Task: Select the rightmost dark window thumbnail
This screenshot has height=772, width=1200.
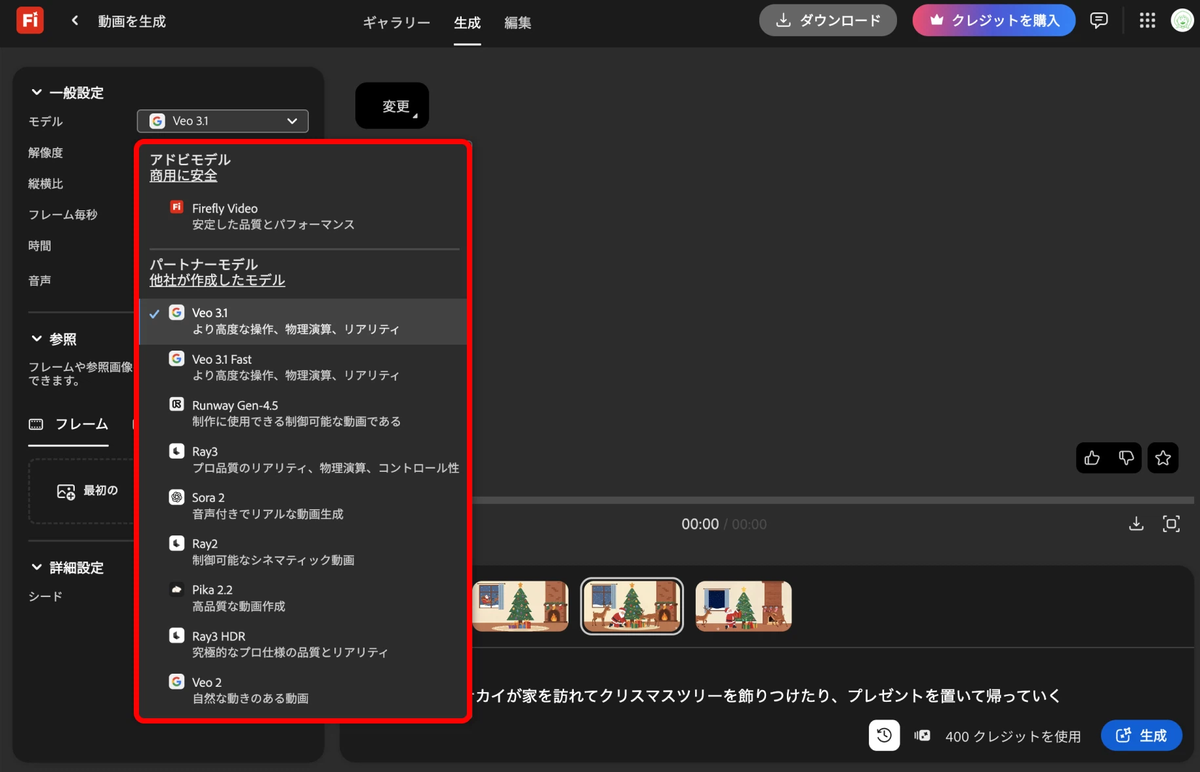Action: tap(743, 606)
